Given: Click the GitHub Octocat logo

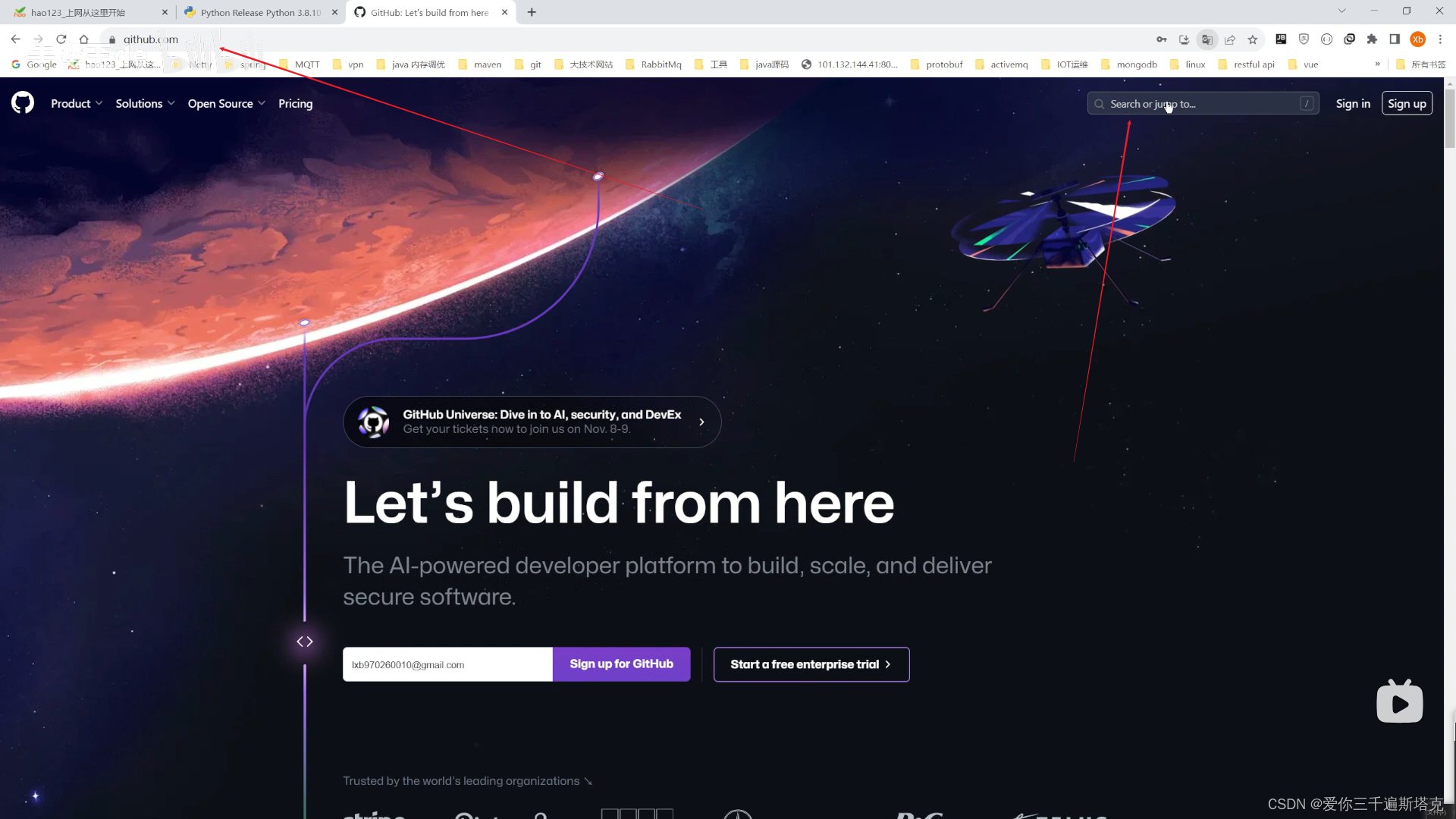Looking at the screenshot, I should tap(23, 102).
